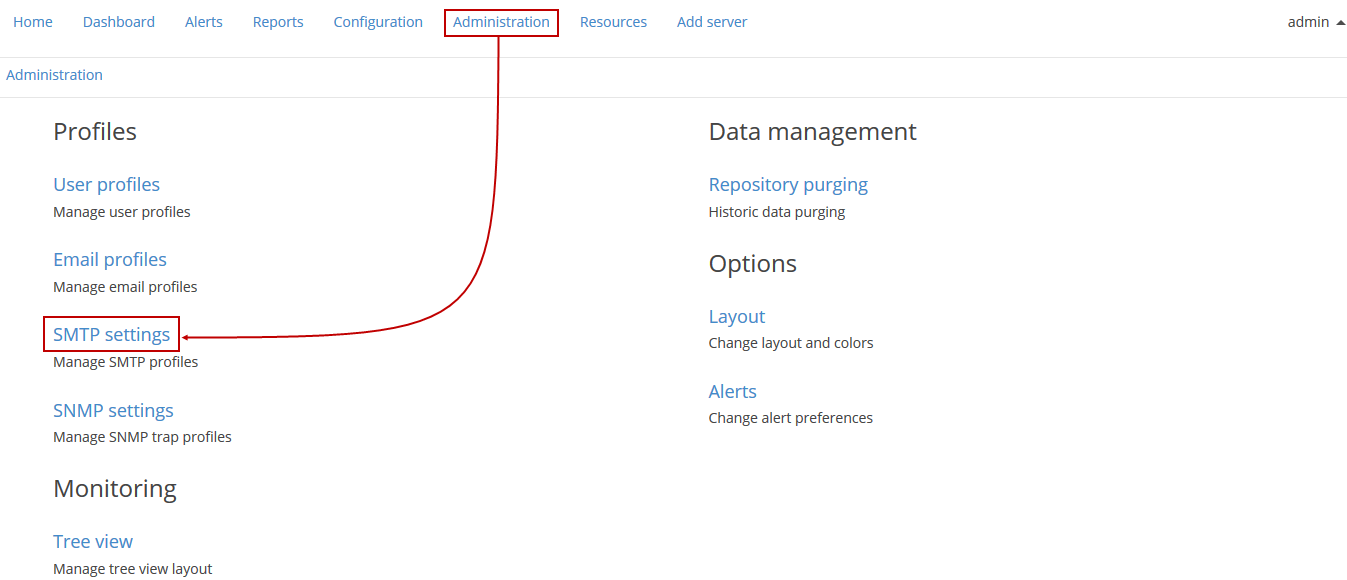Screen dimensions: 1347x580
Task: Open Resources from the top bar
Action: coord(613,22)
